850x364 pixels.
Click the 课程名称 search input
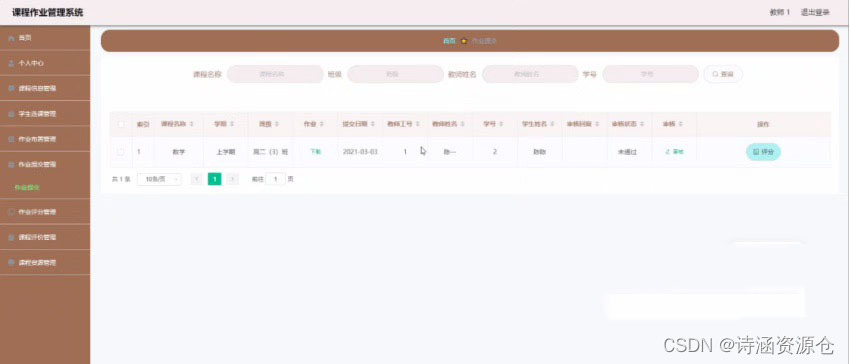(x=275, y=74)
